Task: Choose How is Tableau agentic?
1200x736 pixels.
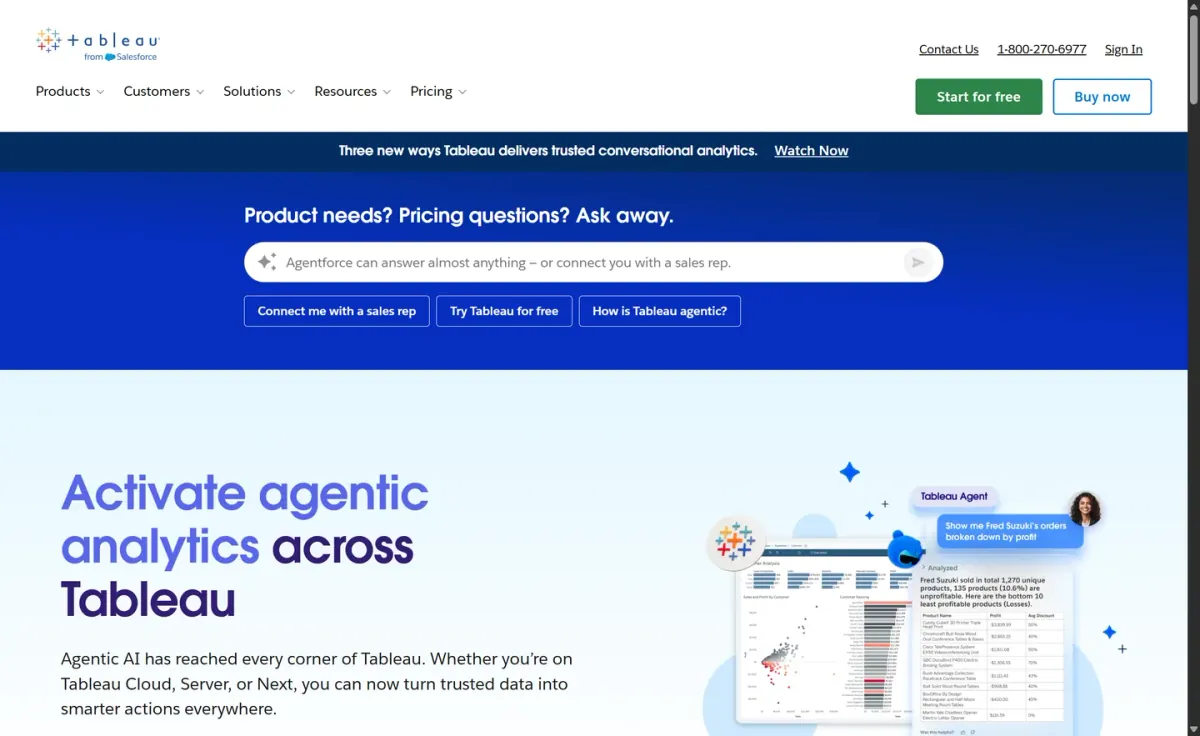Action: 660,311
